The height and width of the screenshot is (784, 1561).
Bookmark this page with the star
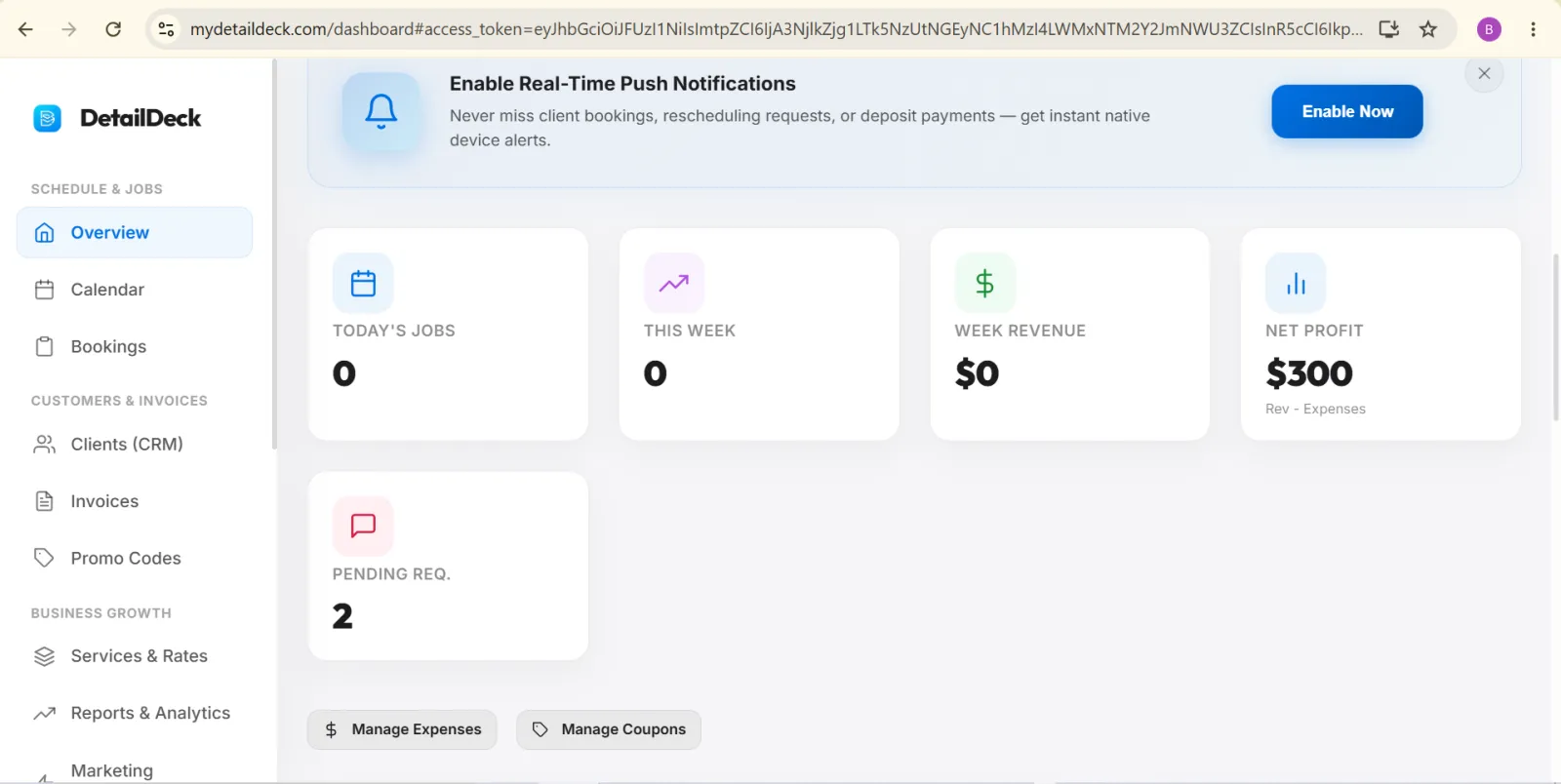point(1428,29)
